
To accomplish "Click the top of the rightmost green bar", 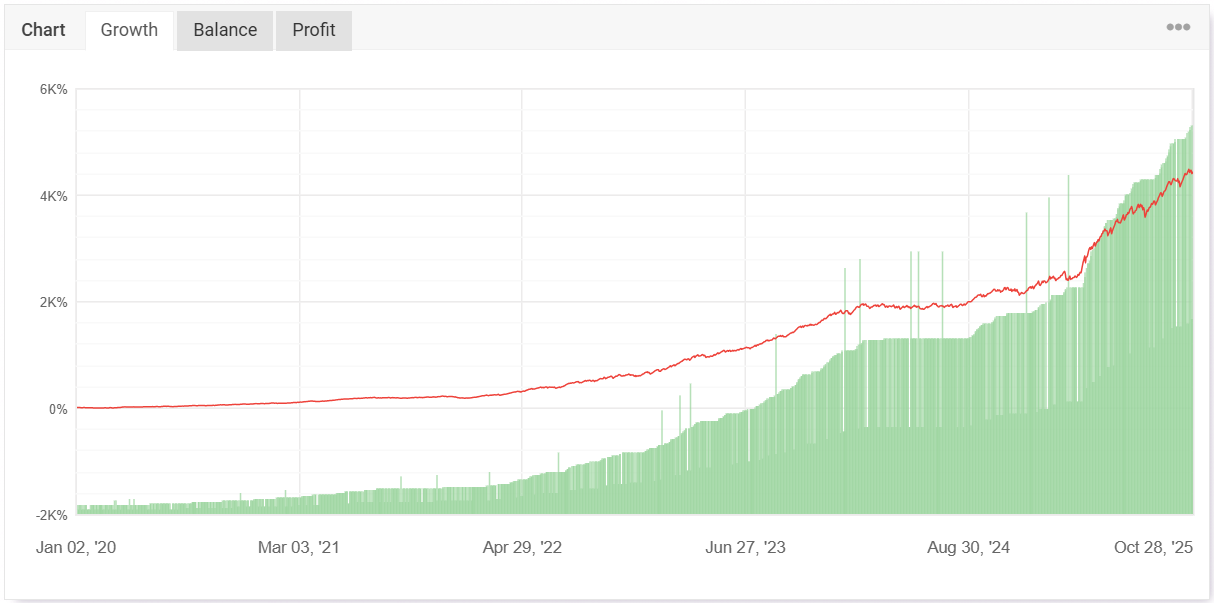I will coord(1191,127).
